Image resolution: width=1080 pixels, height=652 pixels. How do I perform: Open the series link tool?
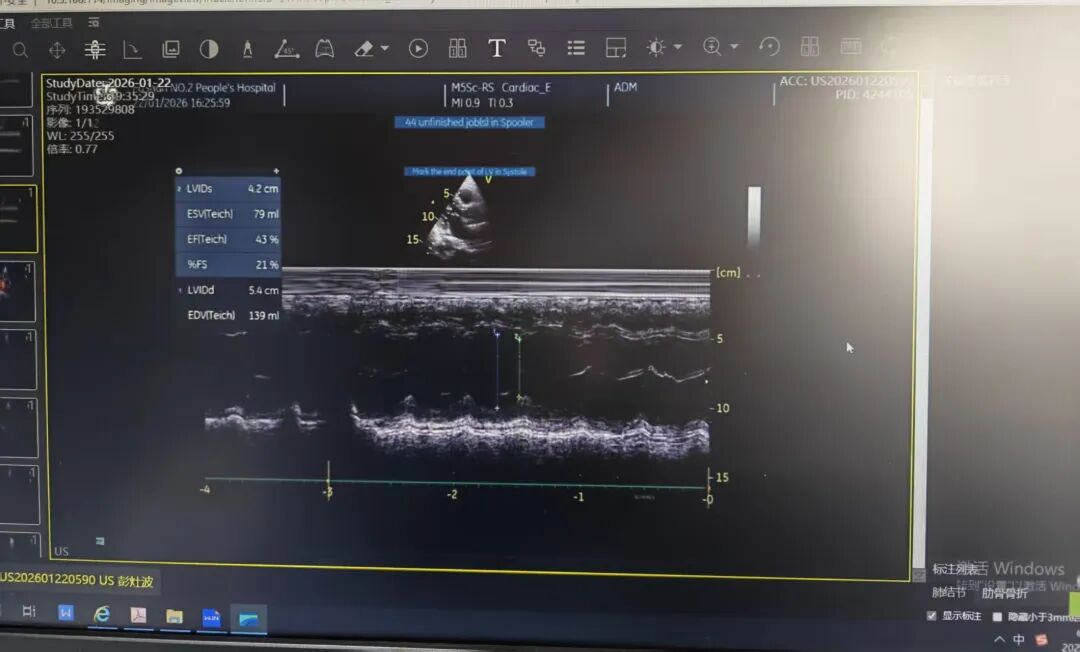pyautogui.click(x=536, y=48)
